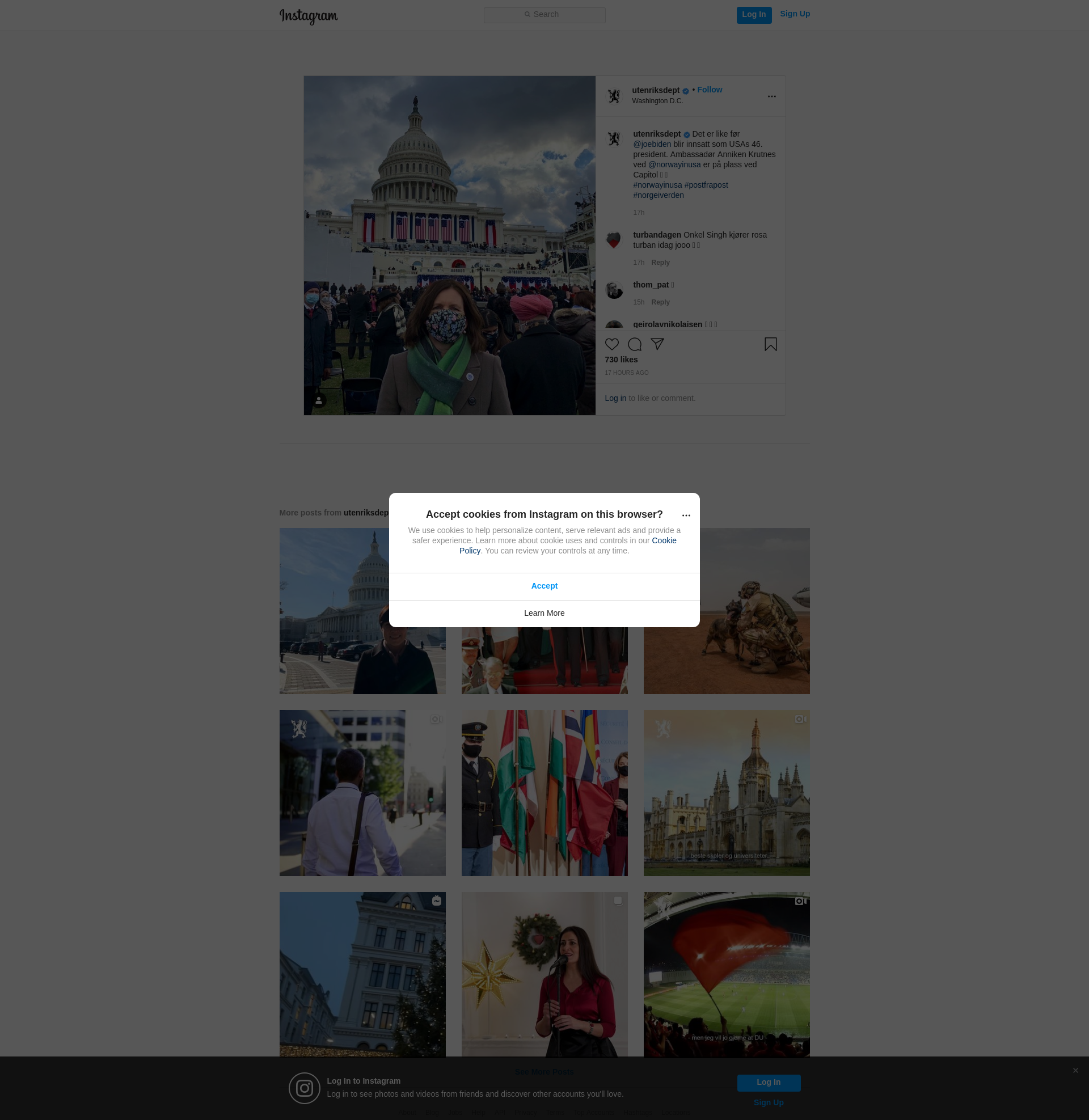Accept cookies in the dialog
The width and height of the screenshot is (1089, 1120).
[x=544, y=586]
